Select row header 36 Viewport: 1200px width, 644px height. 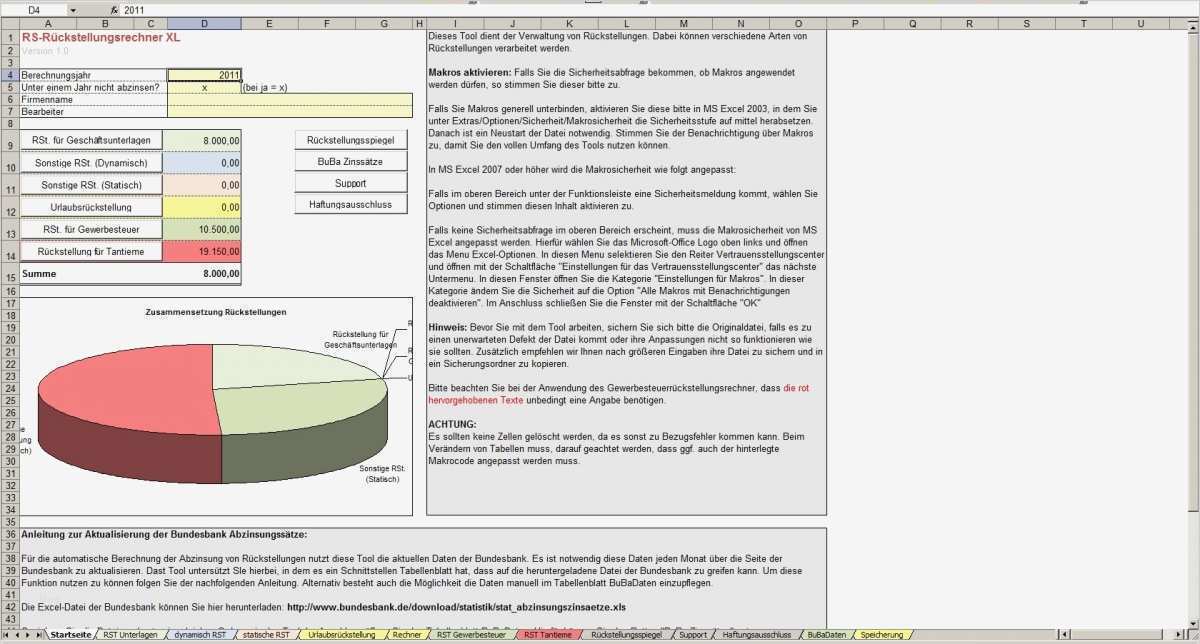pos(9,535)
